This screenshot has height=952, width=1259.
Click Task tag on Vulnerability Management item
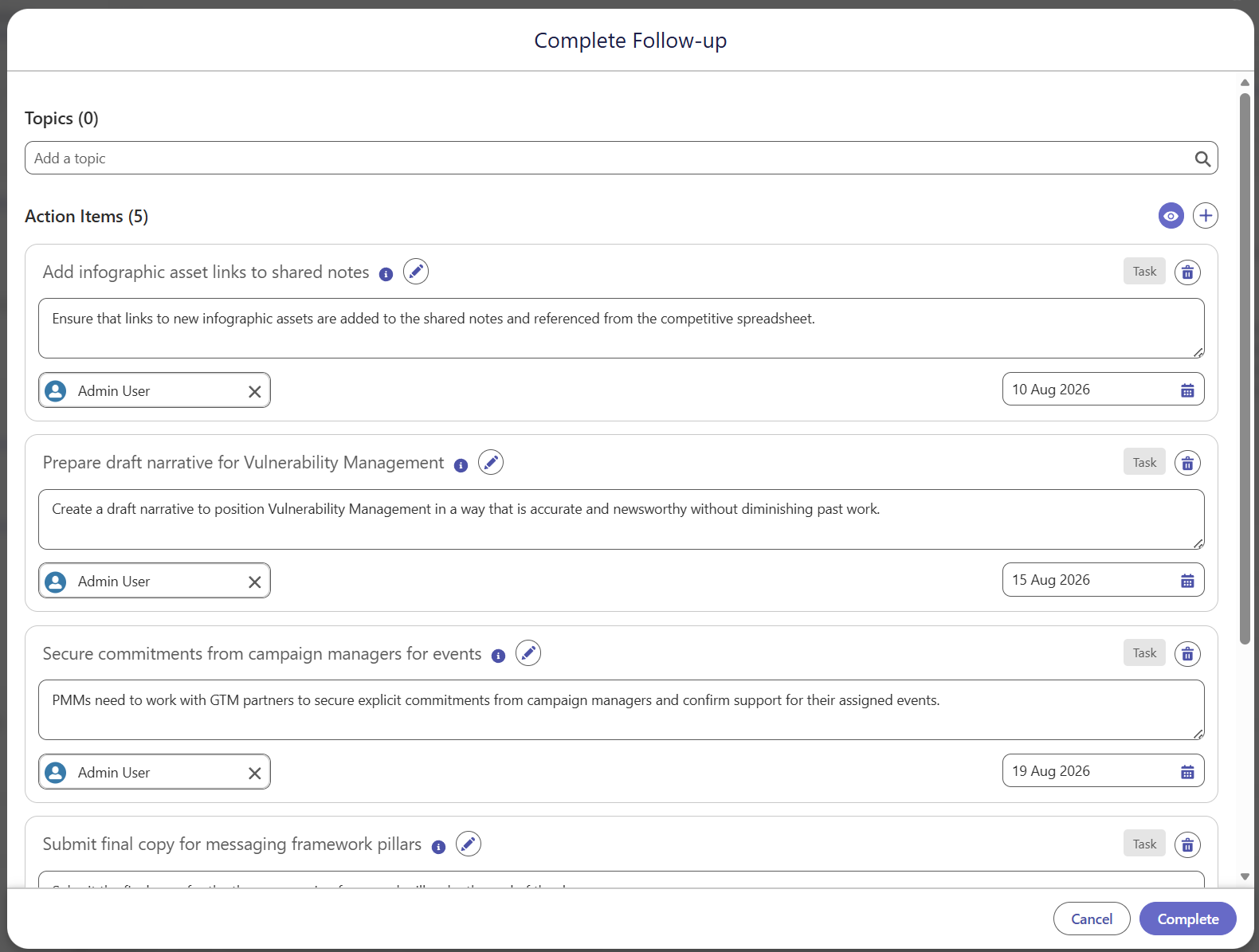click(1144, 462)
